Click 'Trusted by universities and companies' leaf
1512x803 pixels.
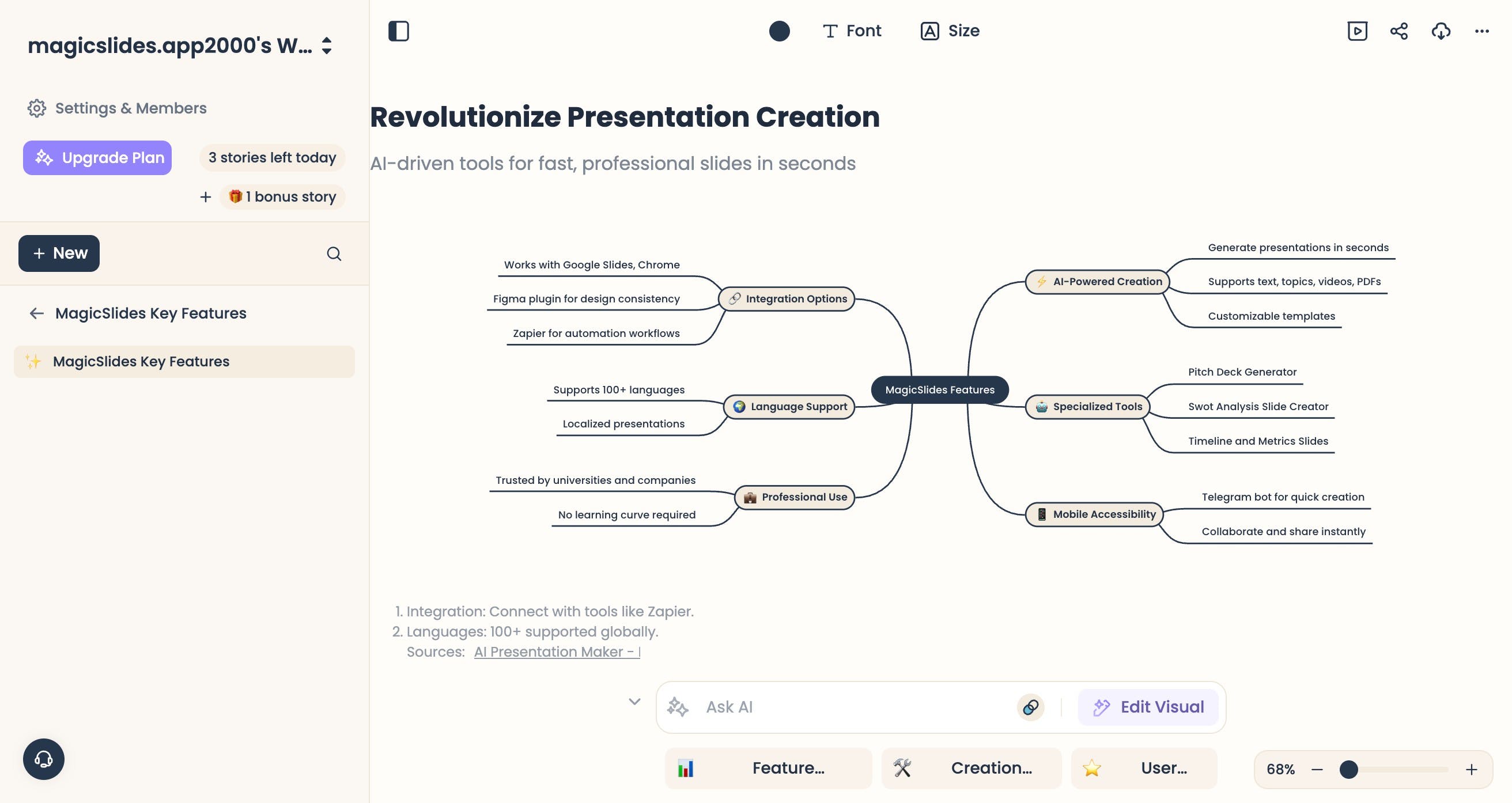click(595, 480)
